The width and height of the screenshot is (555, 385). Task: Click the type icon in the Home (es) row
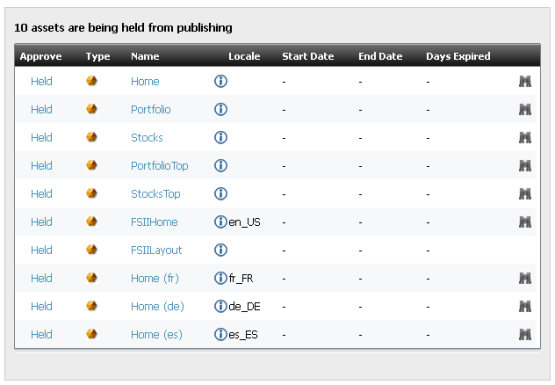coord(92,334)
